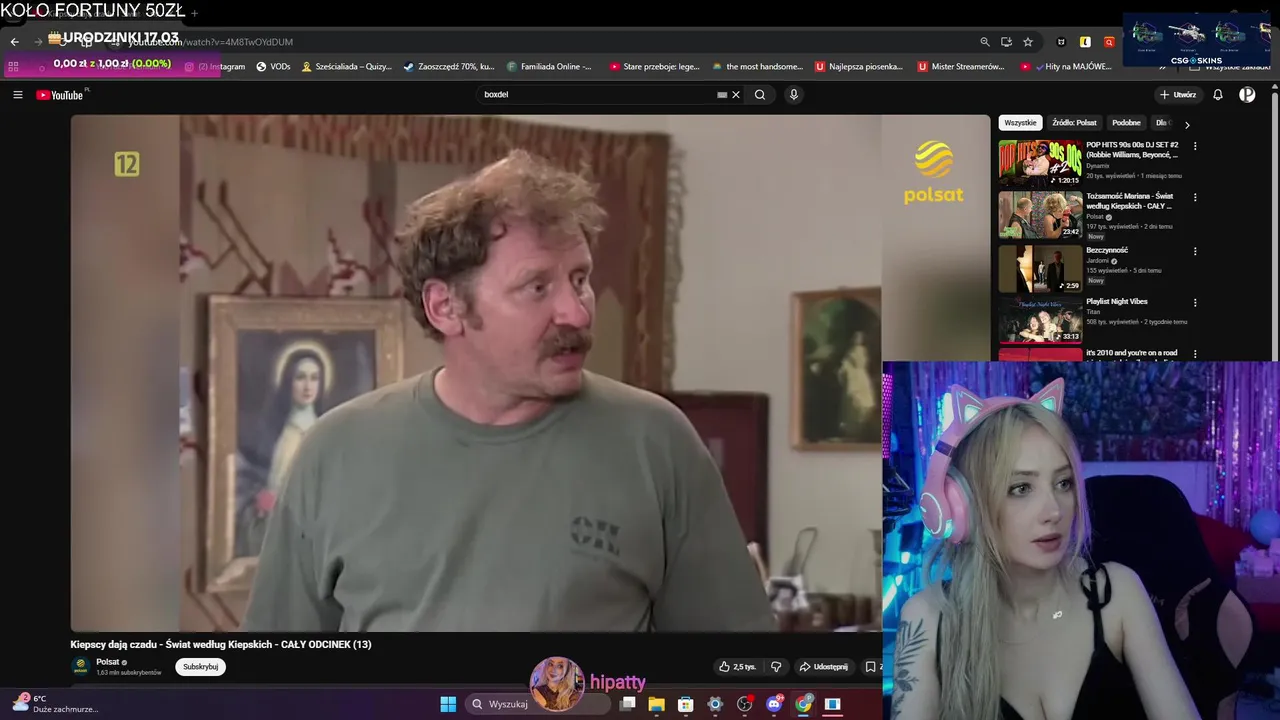
Task: Play the POP HITS 90s 00s DJ SET thumbnail
Action: click(x=1040, y=161)
